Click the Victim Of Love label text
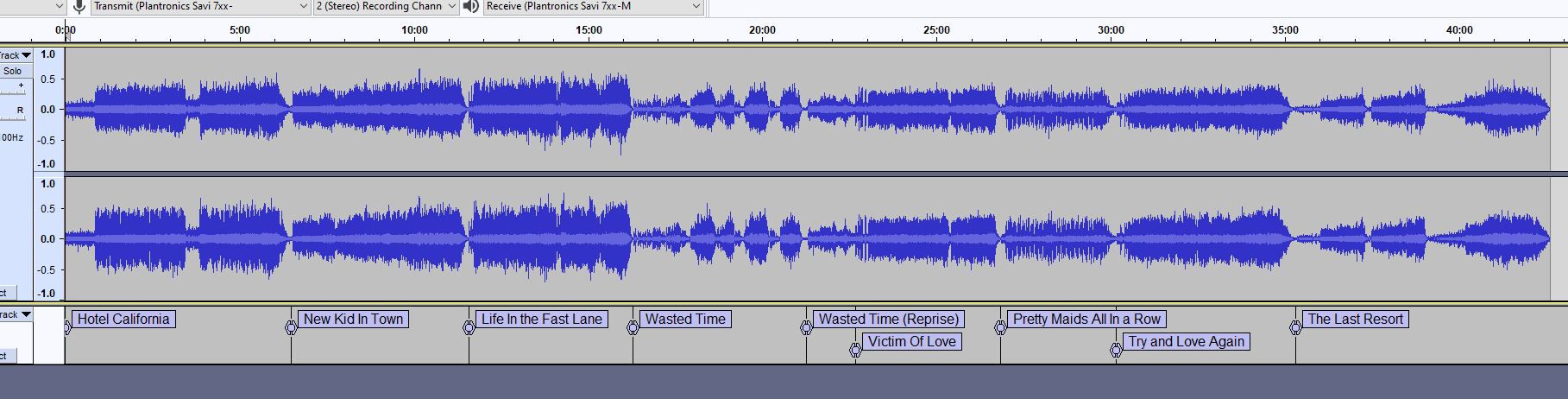 click(x=912, y=341)
